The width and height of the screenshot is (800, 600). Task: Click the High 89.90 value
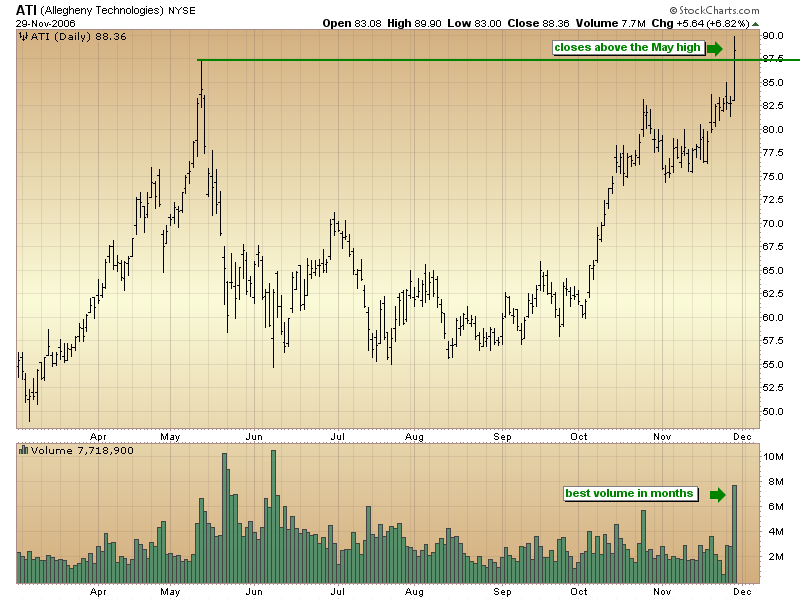(414, 23)
